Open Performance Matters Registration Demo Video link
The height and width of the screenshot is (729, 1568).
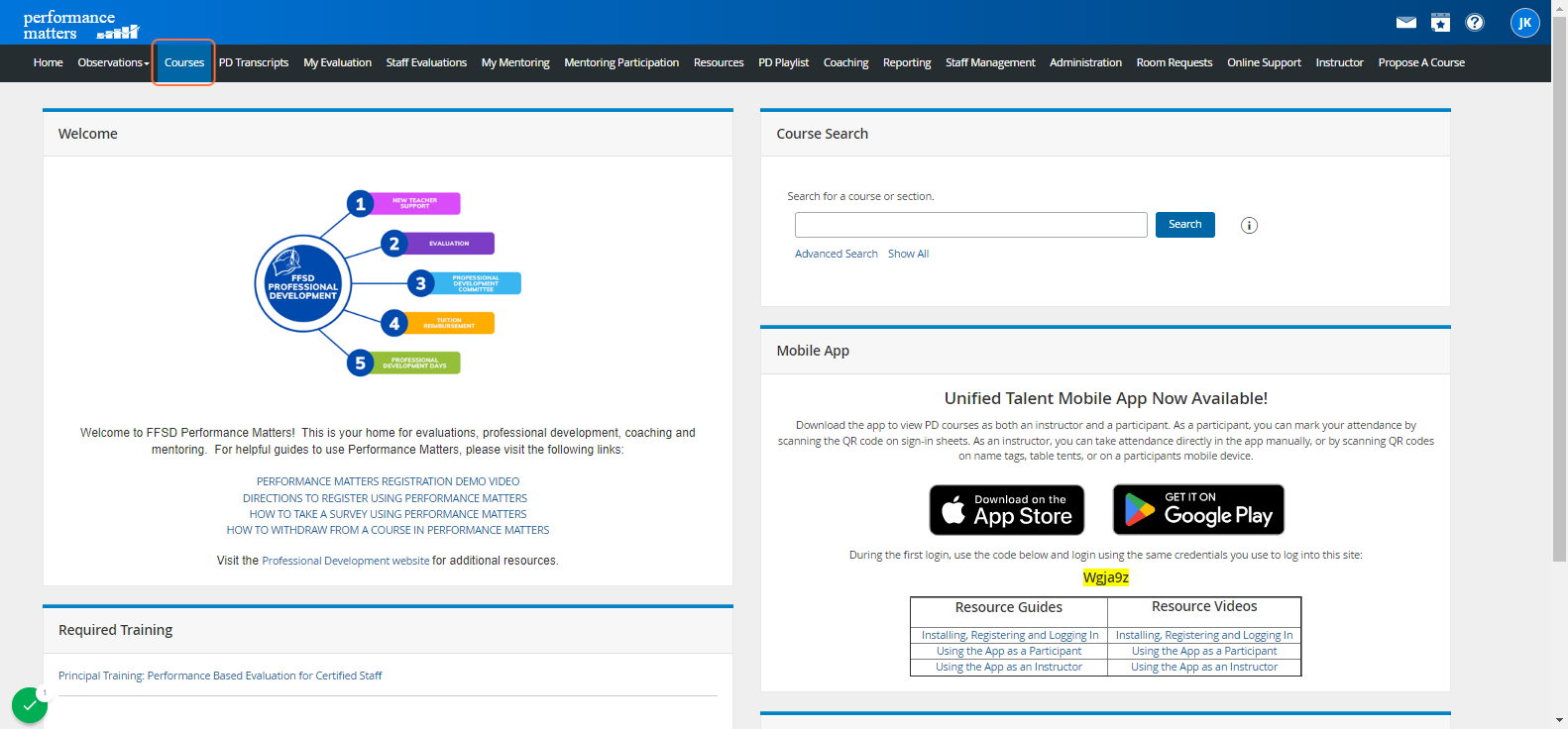388,481
